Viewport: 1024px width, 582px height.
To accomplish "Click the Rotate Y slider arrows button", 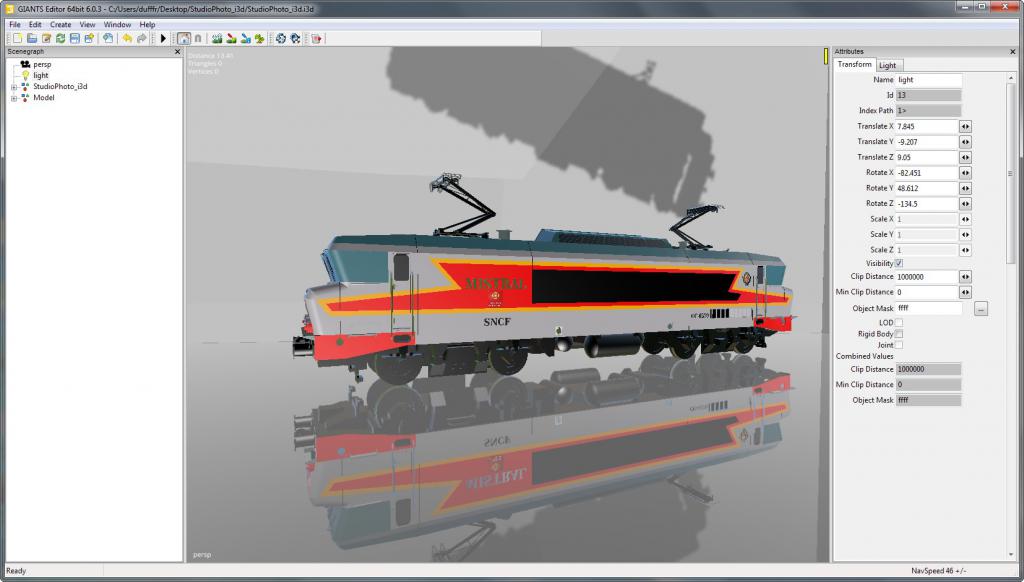I will [x=965, y=188].
